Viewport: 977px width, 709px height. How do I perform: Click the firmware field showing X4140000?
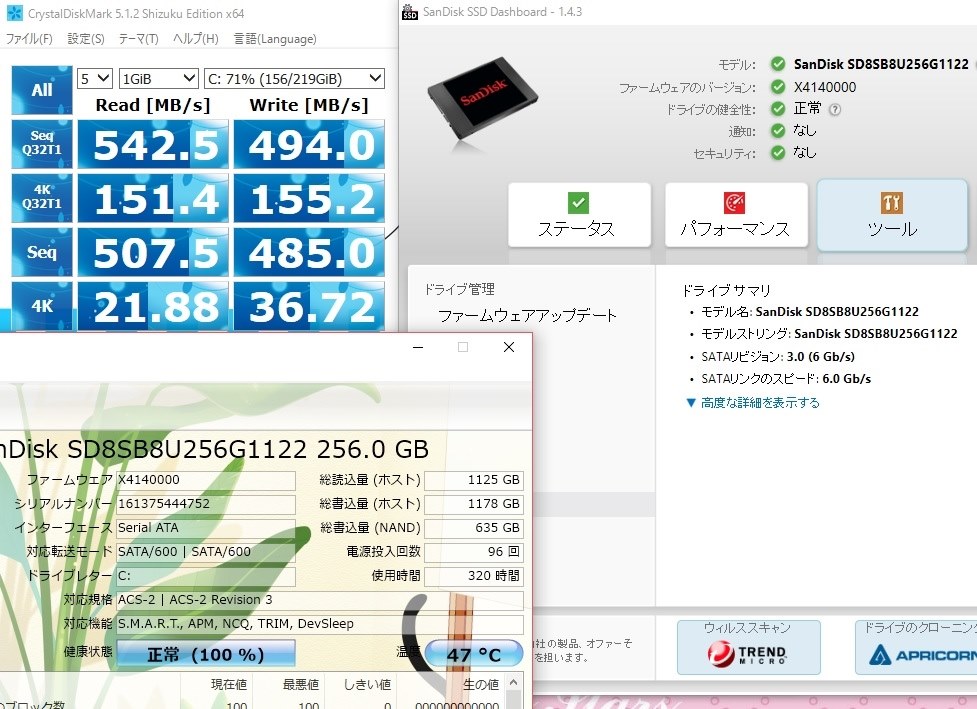(x=206, y=480)
